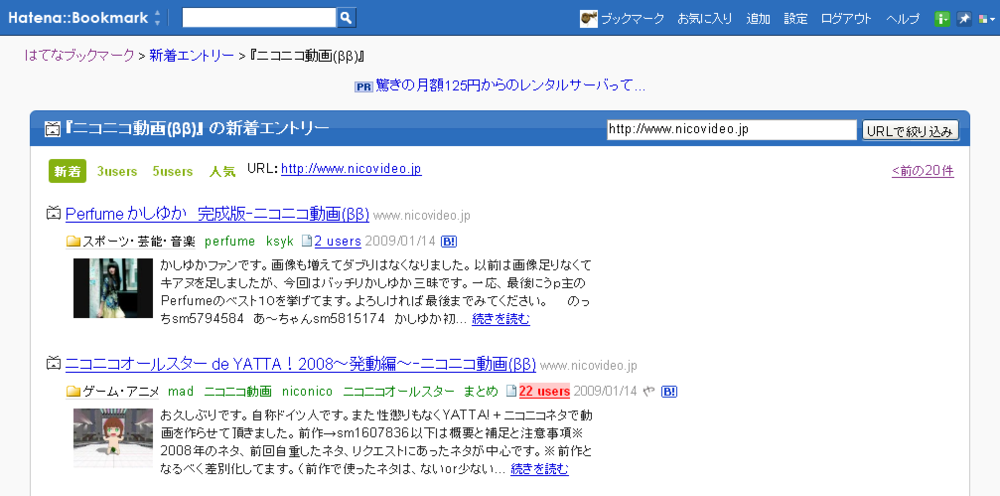Screen dimensions: 1000x496
Task: Open the 驚きの月額125円 rental server ad
Action: 511,85
